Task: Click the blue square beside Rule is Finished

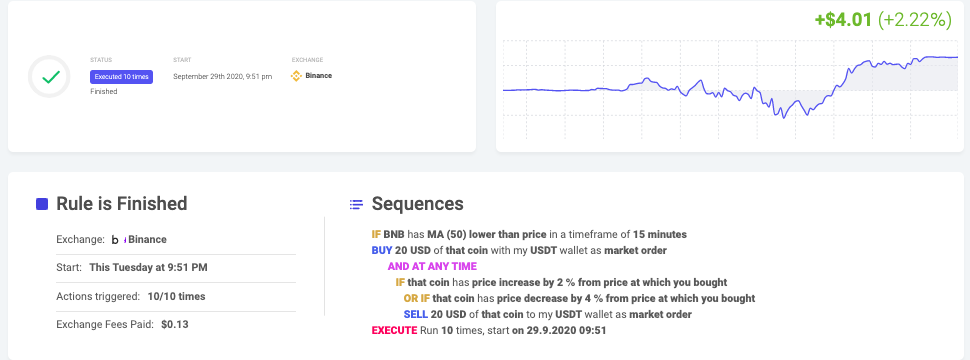Action: 42,204
